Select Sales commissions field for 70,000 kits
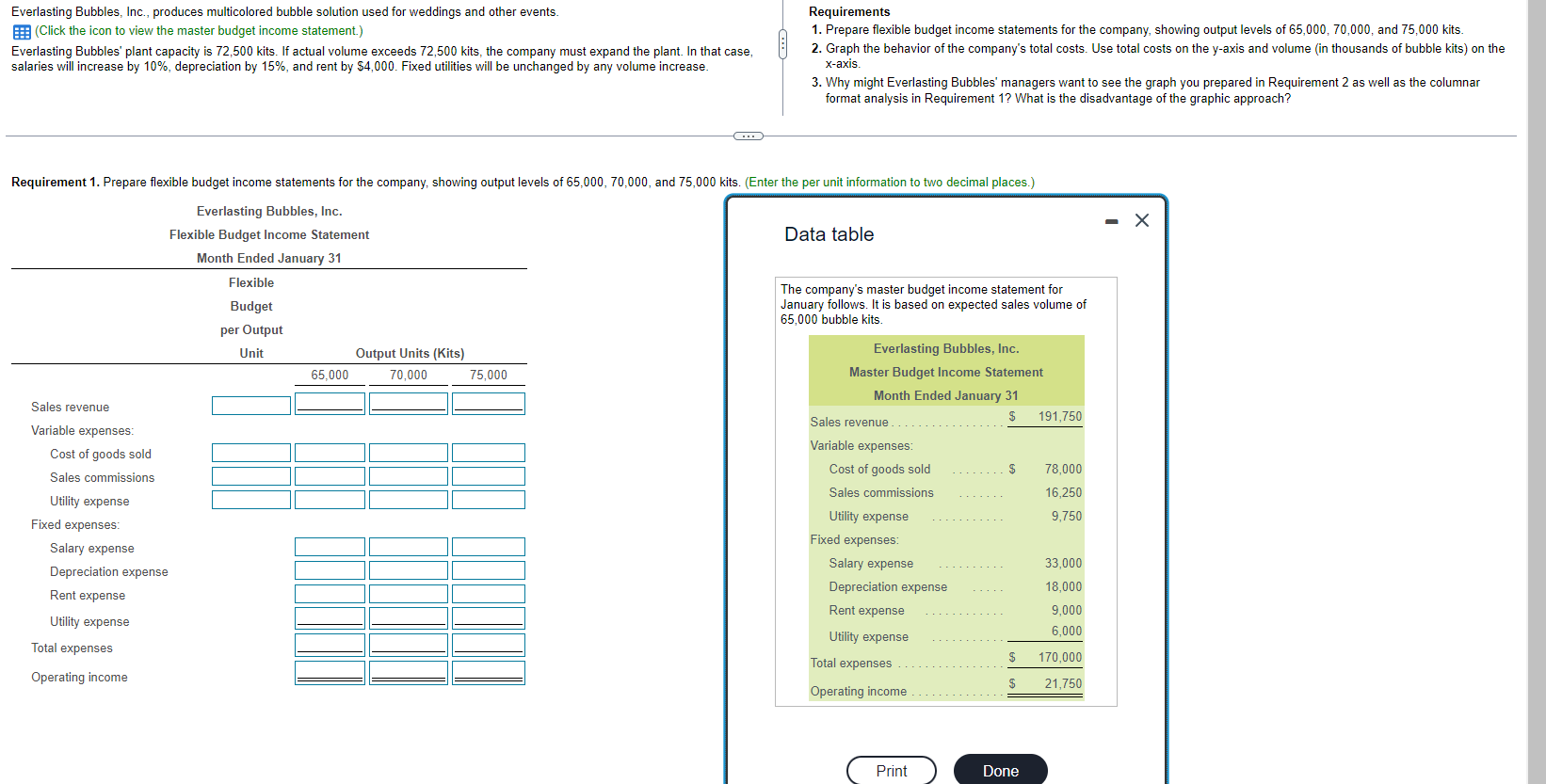 point(409,476)
